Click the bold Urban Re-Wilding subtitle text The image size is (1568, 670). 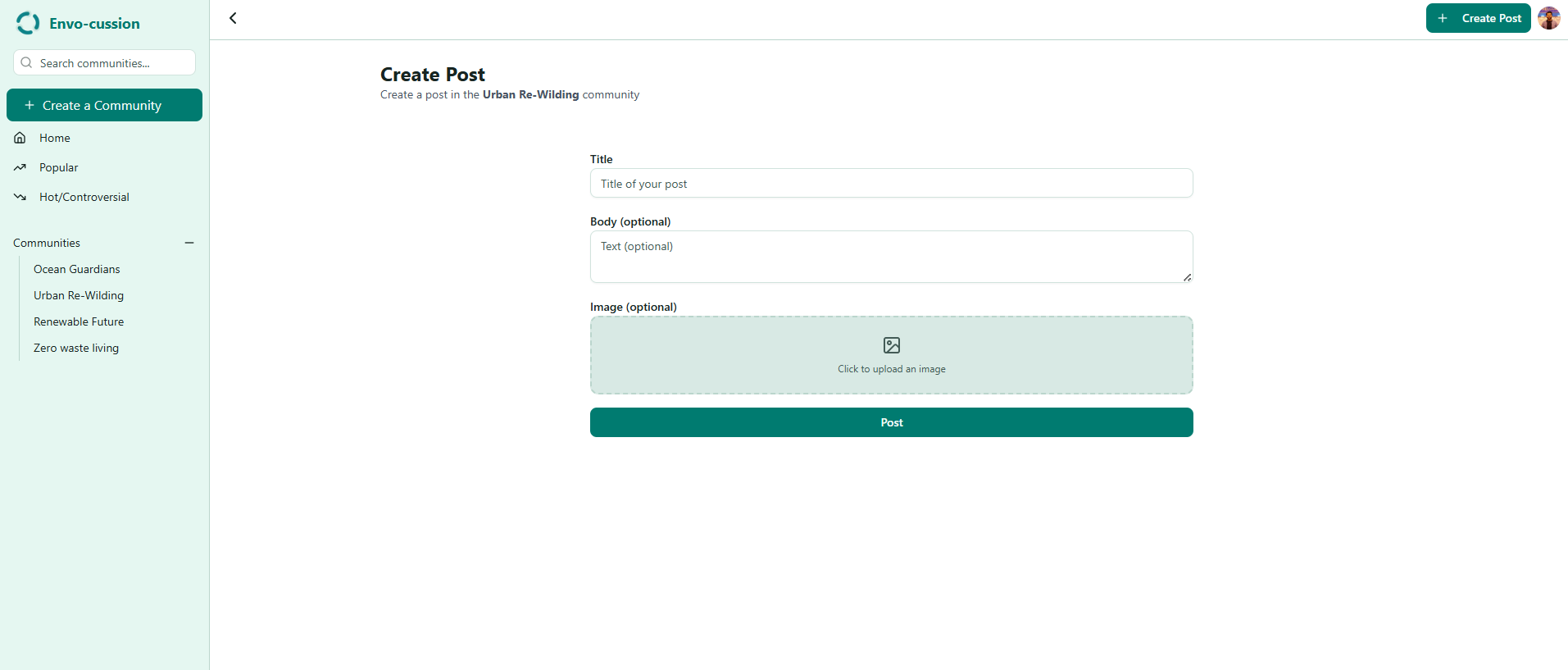pos(530,94)
